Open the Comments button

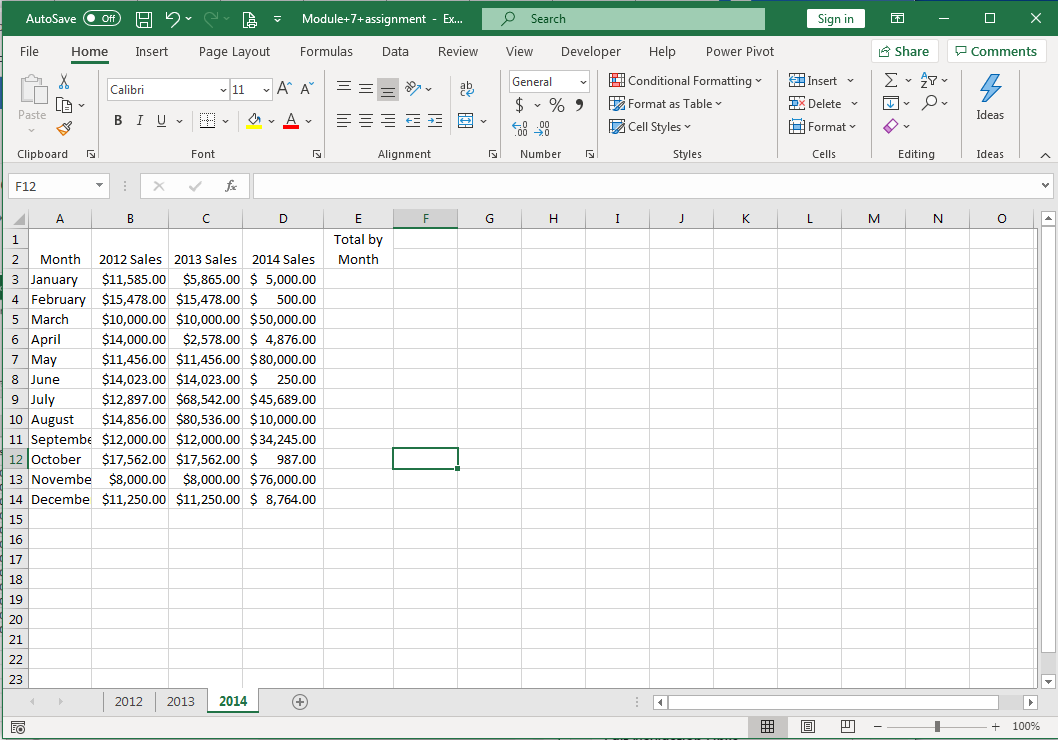tap(996, 51)
